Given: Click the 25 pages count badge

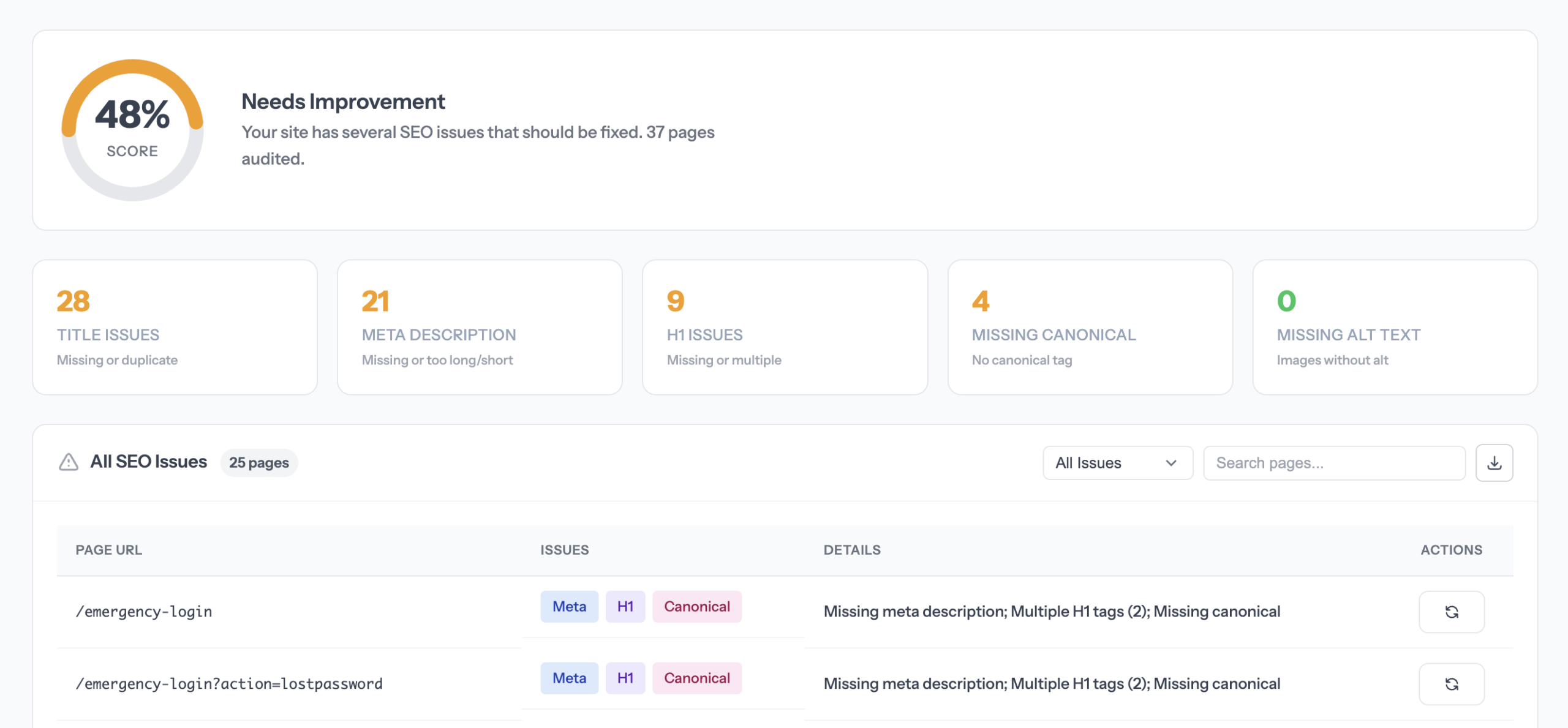Looking at the screenshot, I should 259,462.
